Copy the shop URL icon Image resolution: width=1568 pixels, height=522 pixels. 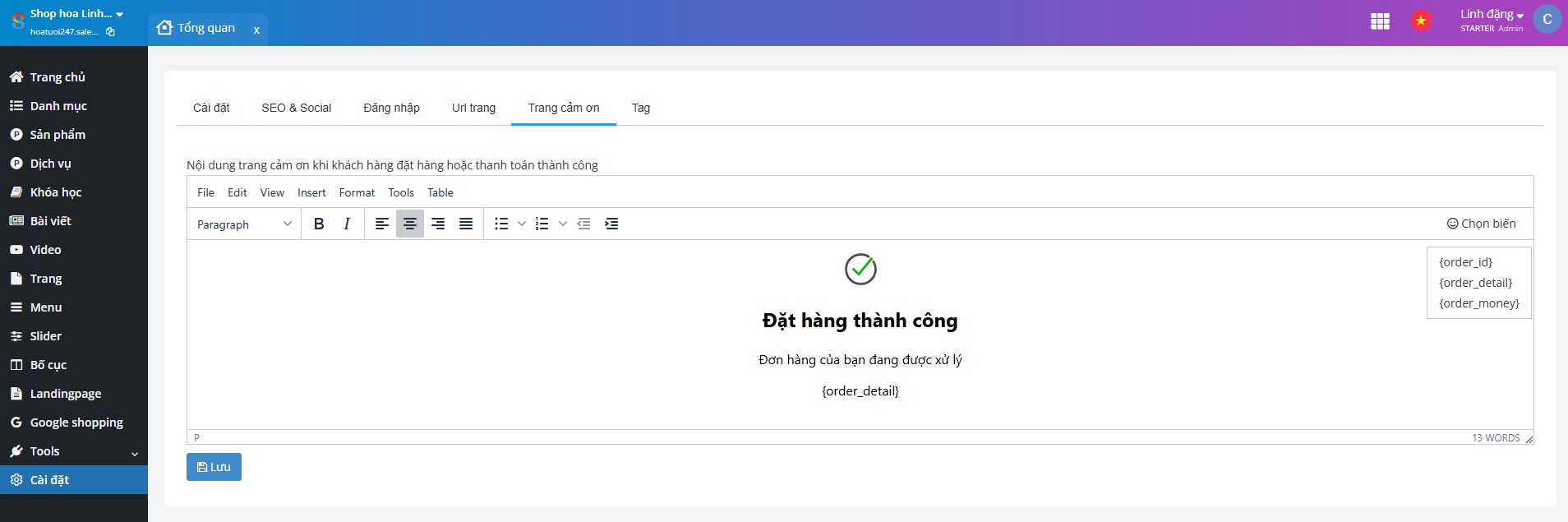click(110, 32)
